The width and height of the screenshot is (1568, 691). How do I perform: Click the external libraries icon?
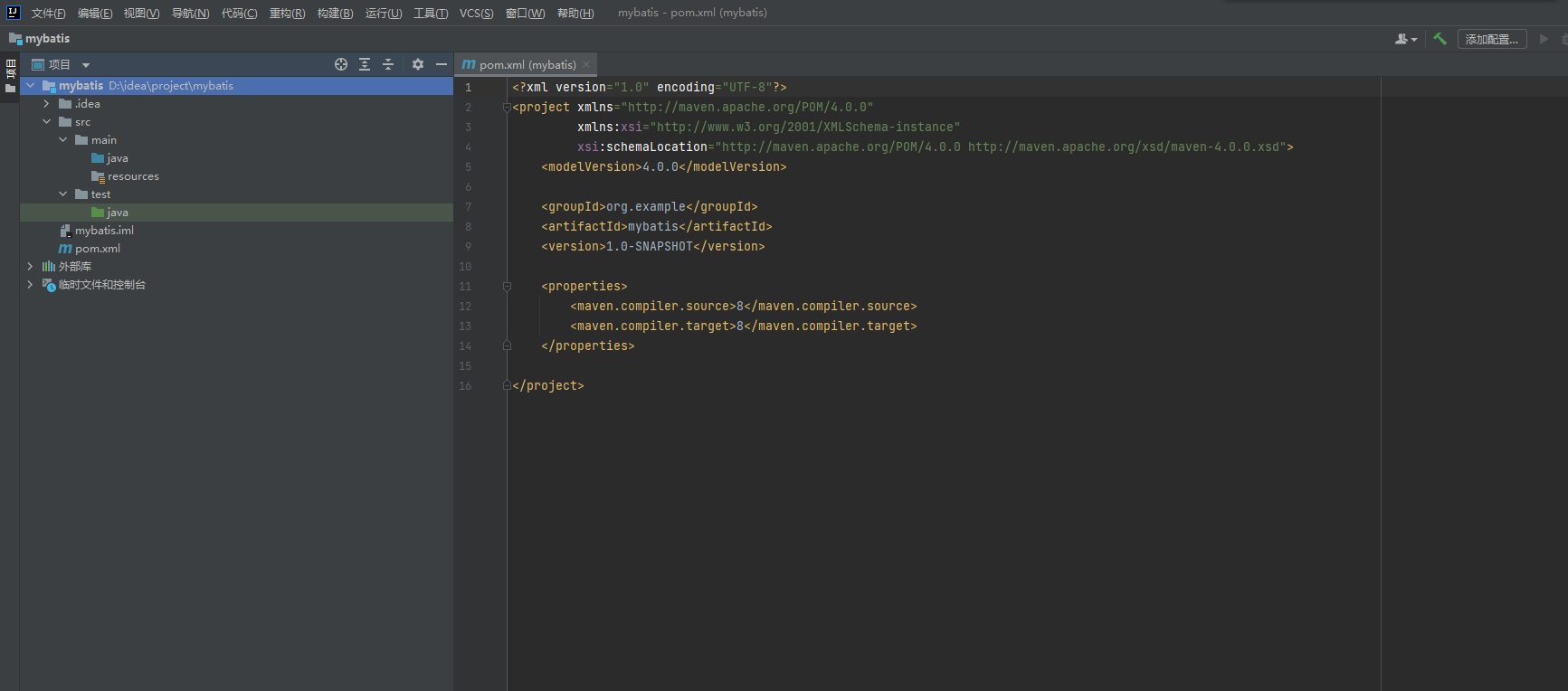pos(49,267)
